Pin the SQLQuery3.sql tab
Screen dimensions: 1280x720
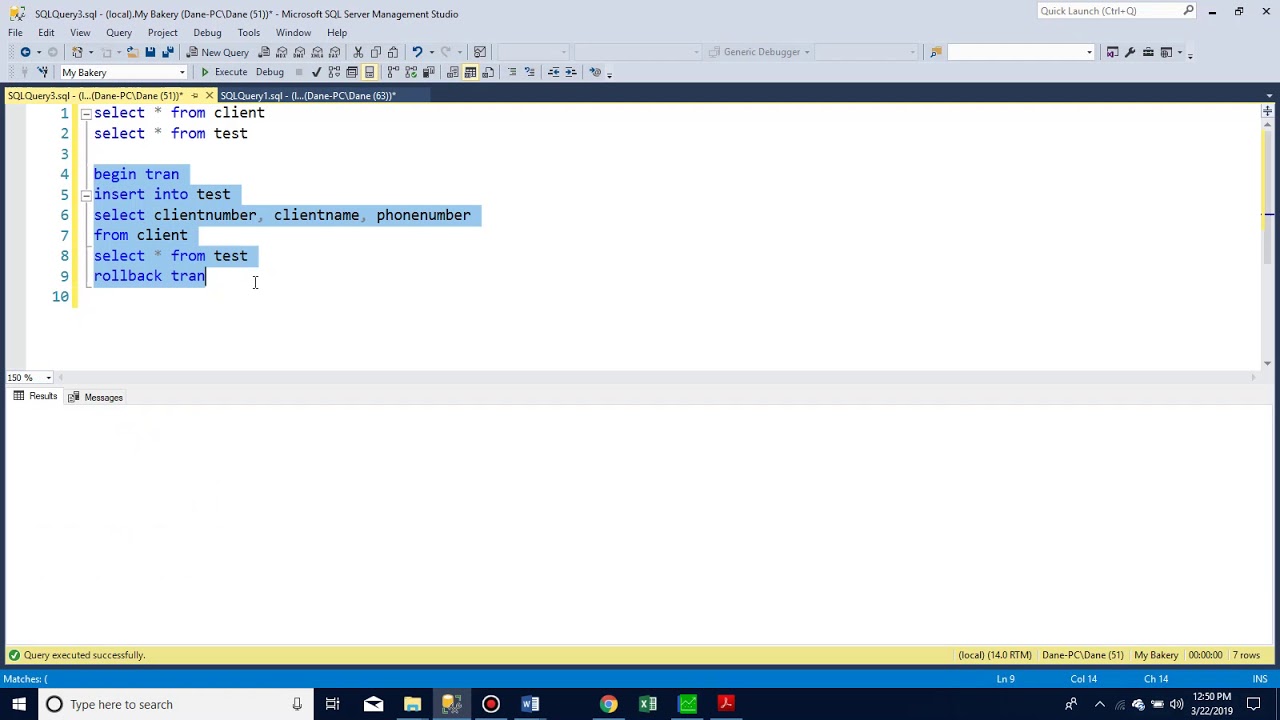194,96
